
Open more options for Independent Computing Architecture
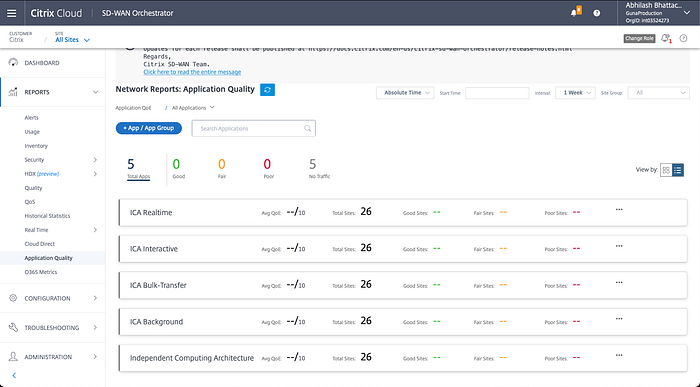pyautogui.click(x=619, y=355)
